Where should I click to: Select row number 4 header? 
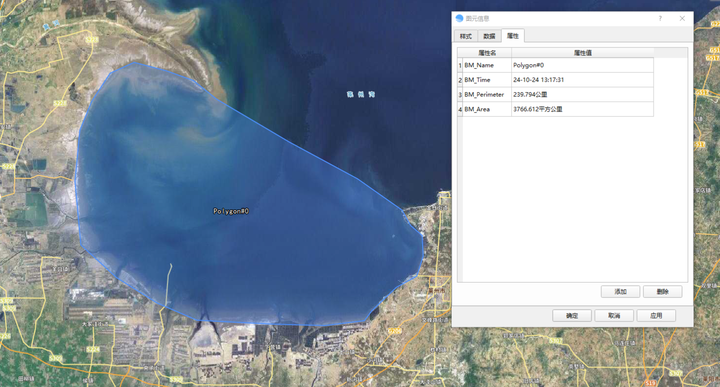(x=460, y=109)
